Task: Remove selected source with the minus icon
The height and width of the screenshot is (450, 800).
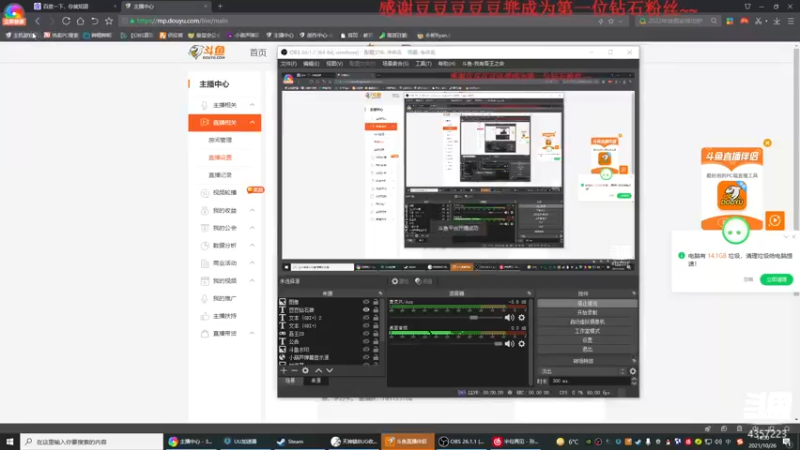Action: [294, 370]
